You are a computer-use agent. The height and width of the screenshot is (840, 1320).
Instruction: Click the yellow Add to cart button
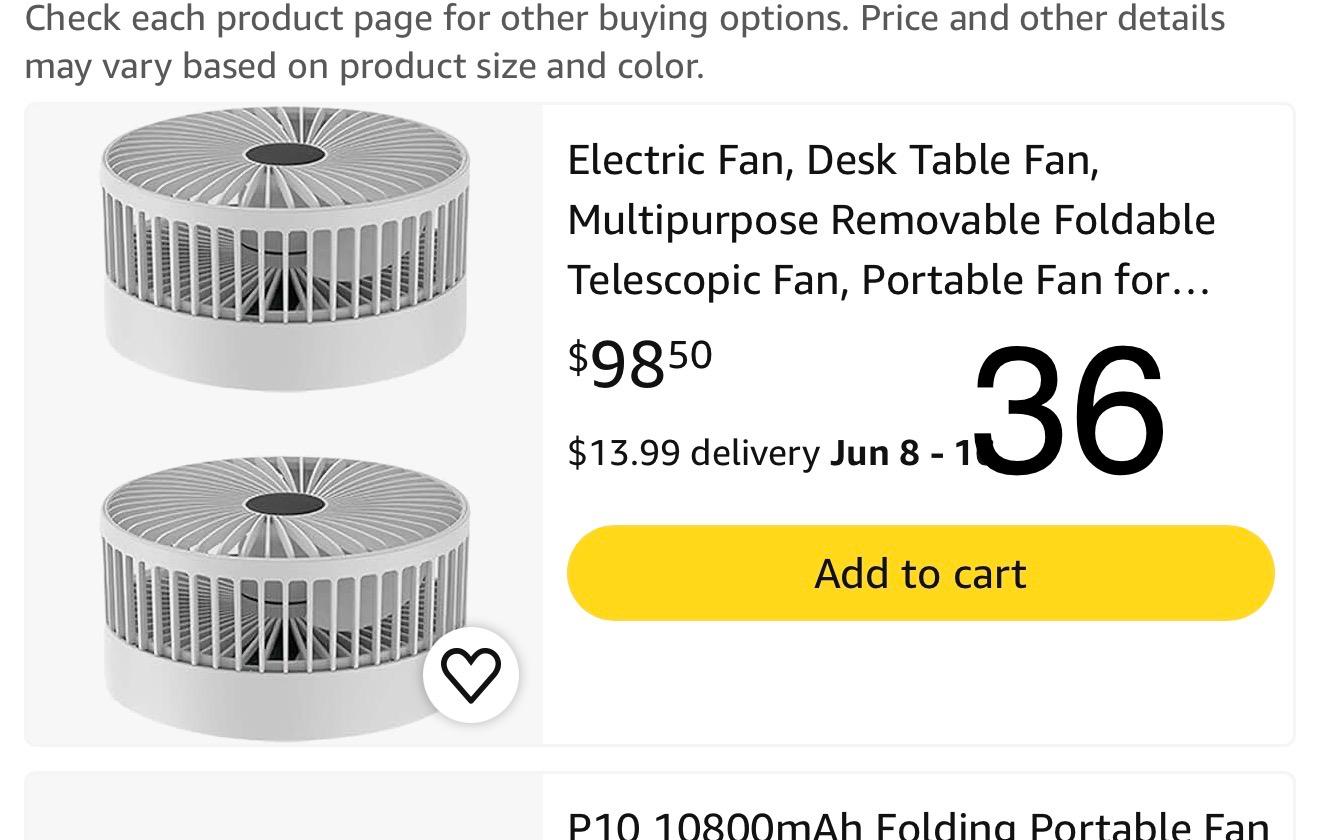point(920,573)
